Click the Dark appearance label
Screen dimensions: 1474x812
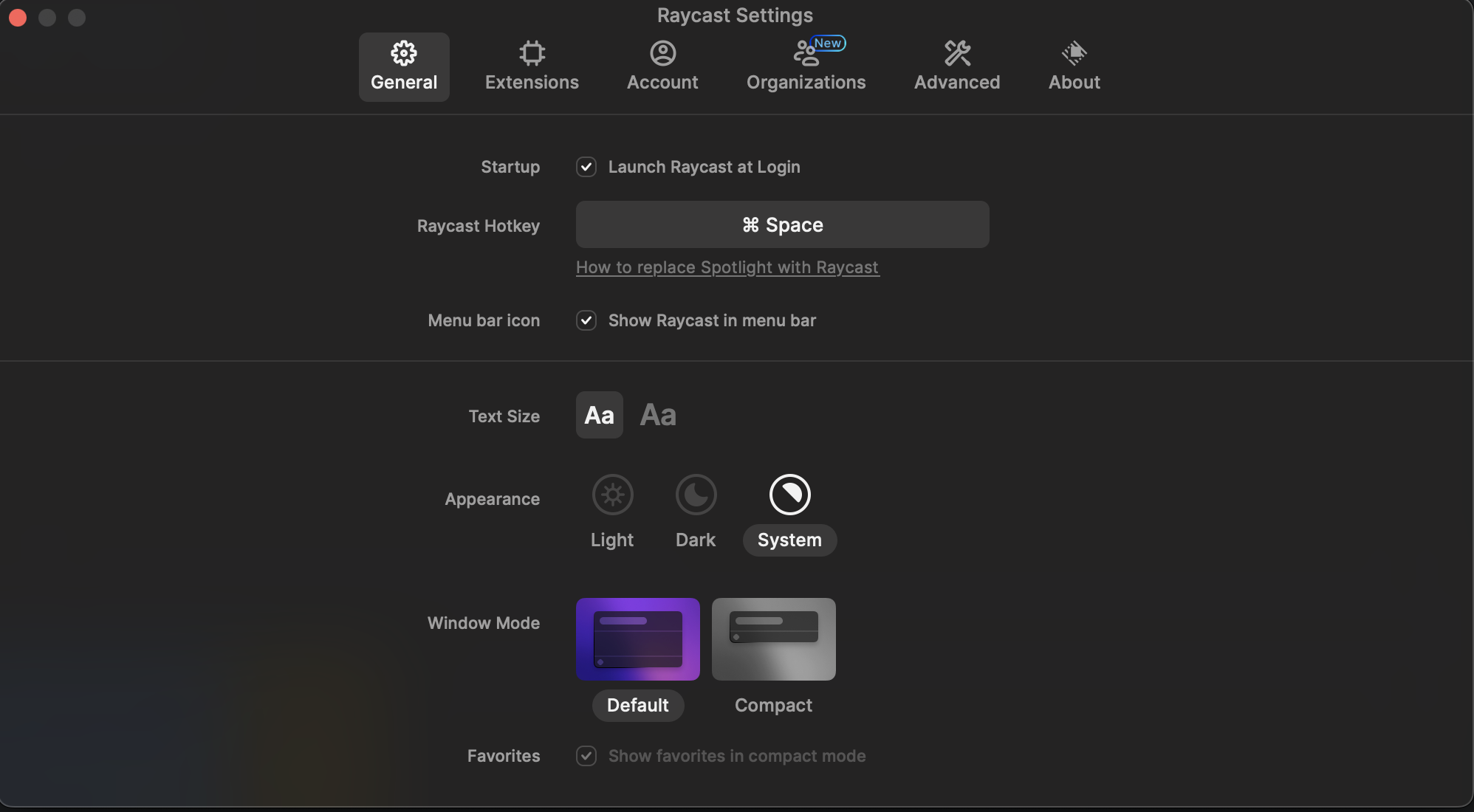tap(696, 540)
